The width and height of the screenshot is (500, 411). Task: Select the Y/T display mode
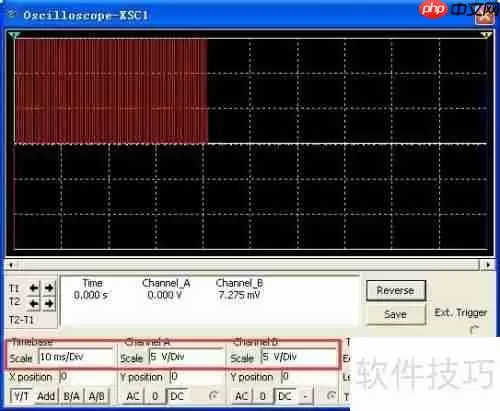click(x=22, y=396)
